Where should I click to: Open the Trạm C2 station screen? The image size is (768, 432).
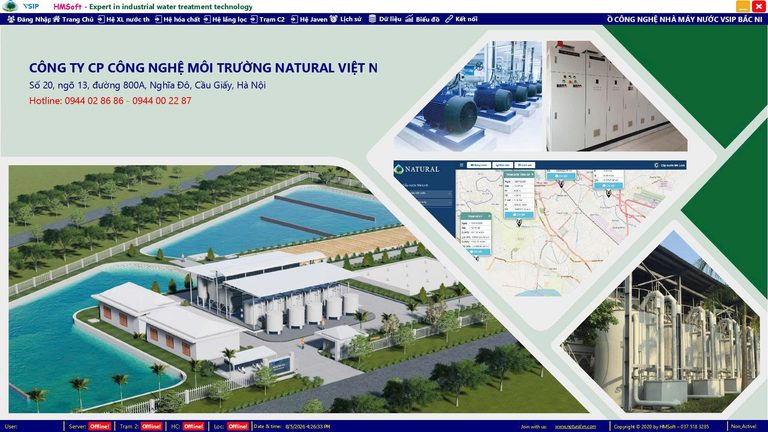coord(267,19)
